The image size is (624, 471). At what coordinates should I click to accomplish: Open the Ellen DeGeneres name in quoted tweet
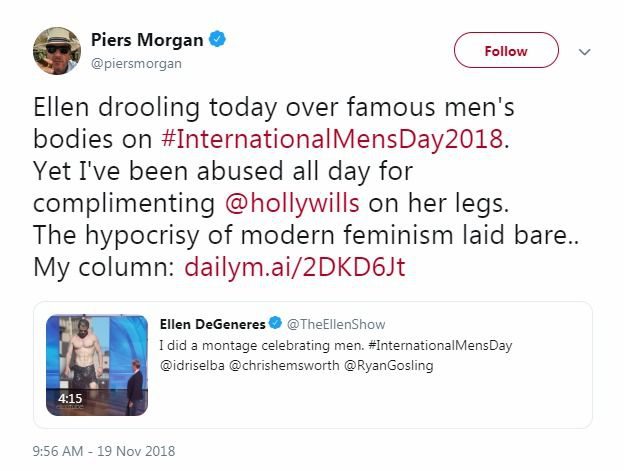213,324
